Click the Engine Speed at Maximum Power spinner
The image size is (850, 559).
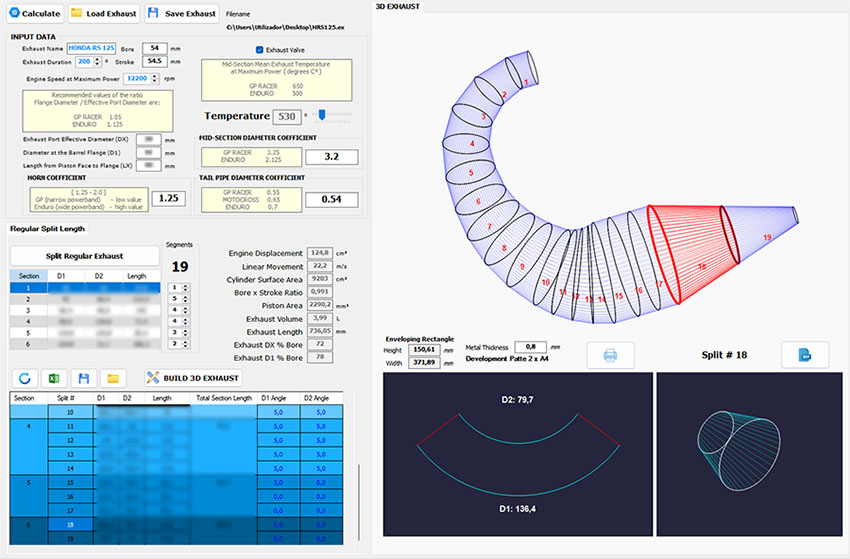156,78
